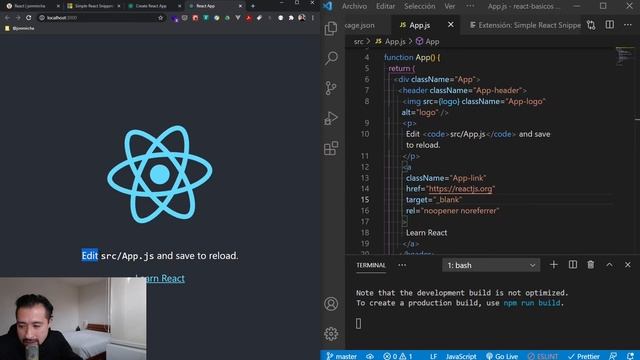Click the open changes icon in editor toolbar

pyautogui.click(x=591, y=25)
